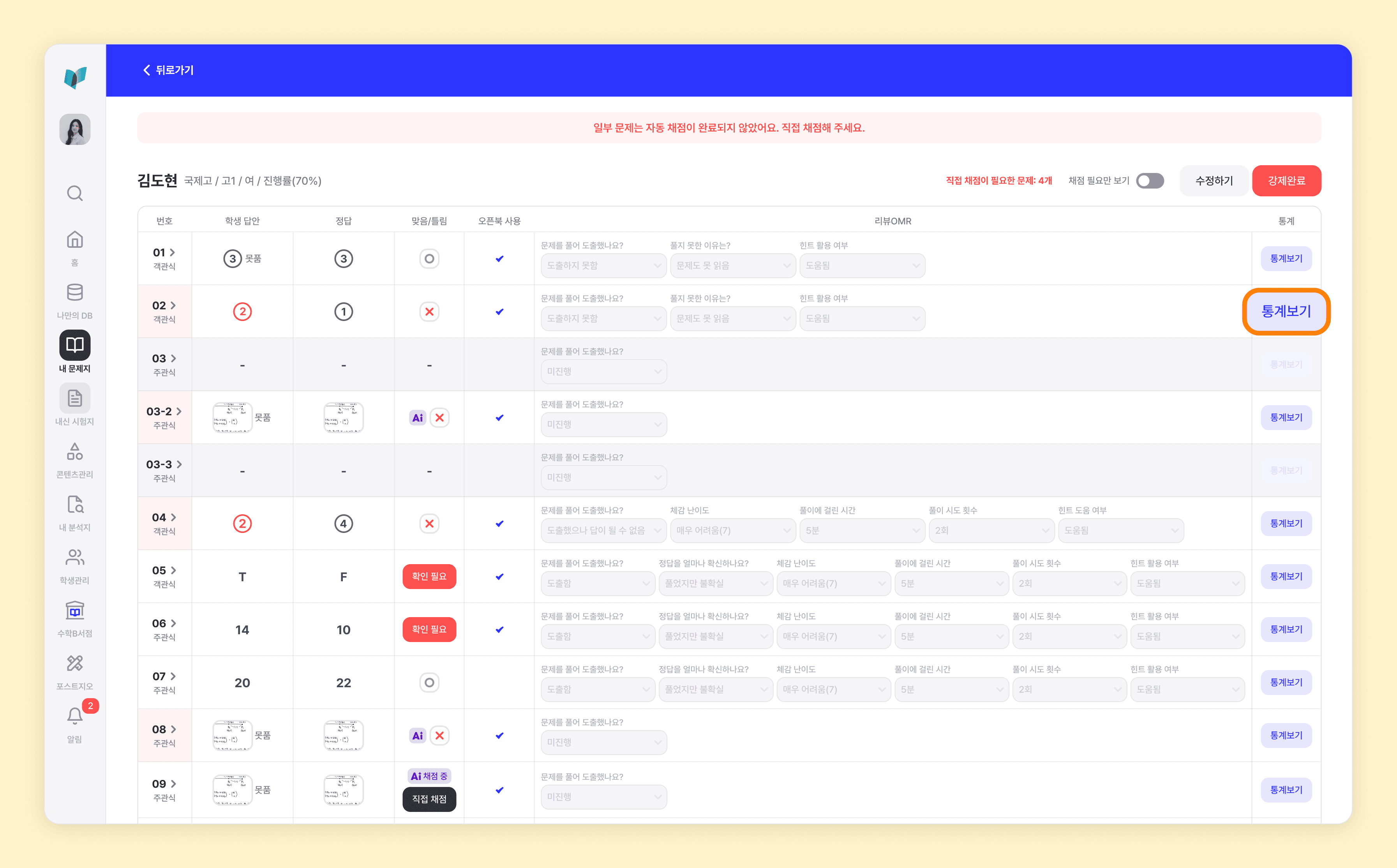
Task: Toggle the 채점 필요만 보기 switch
Action: click(x=1150, y=181)
